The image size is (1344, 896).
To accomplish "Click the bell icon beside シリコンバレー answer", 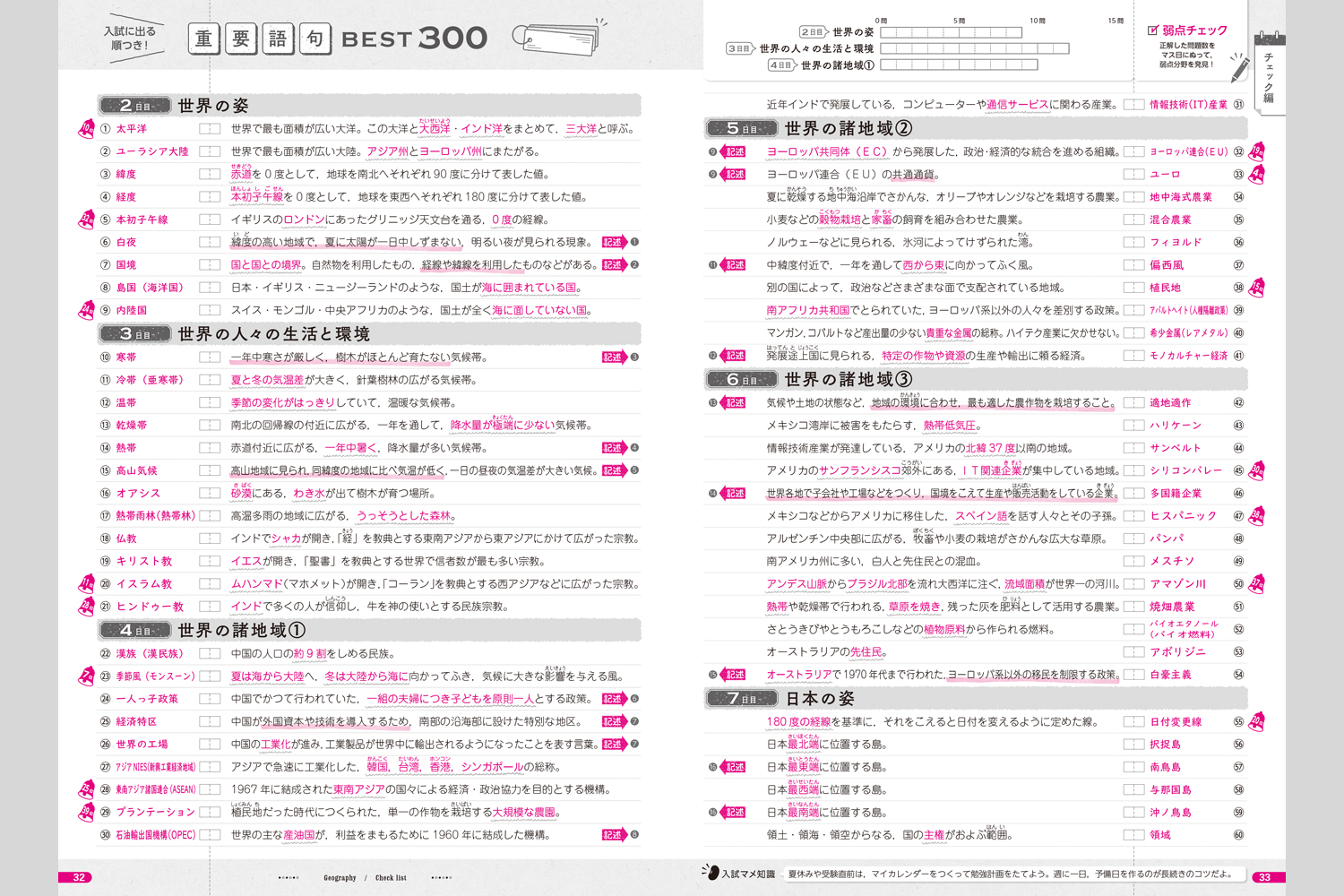I will 1257,470.
